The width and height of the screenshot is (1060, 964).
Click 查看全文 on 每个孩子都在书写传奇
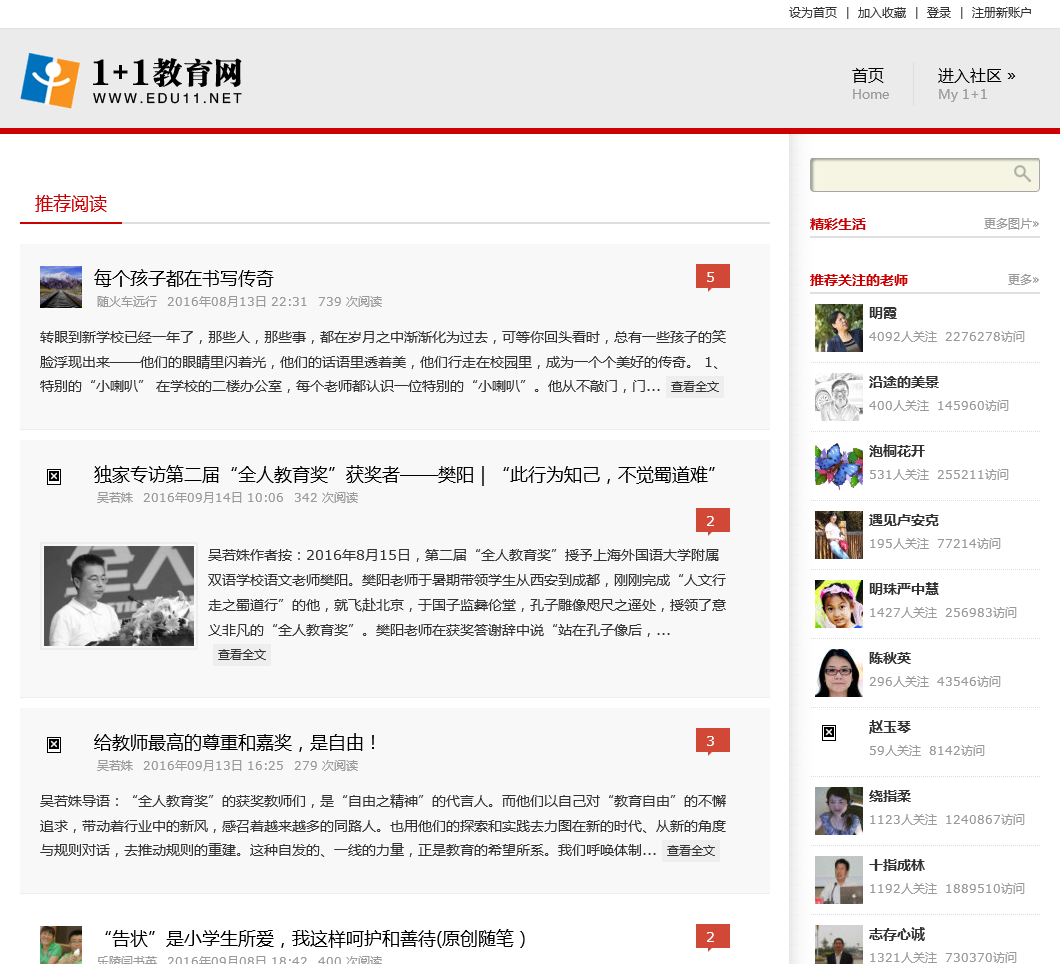(x=694, y=387)
